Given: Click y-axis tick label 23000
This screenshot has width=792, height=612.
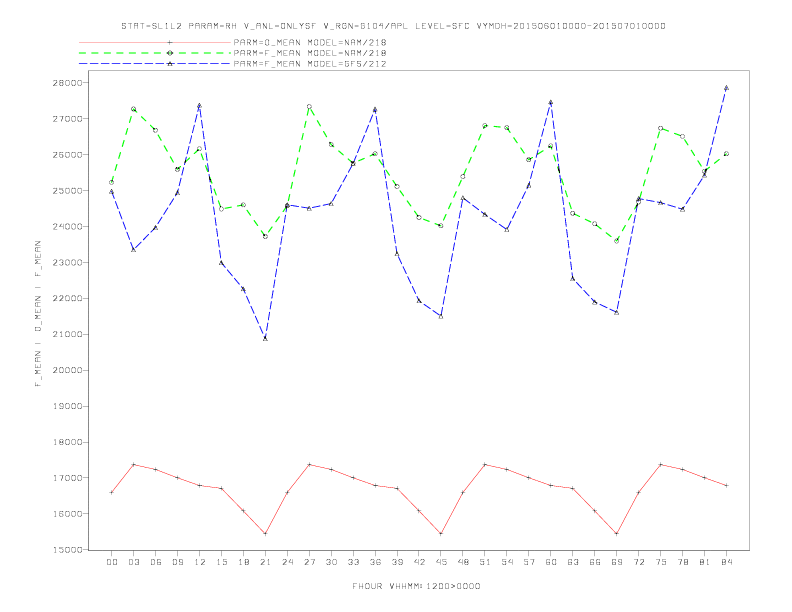Looking at the screenshot, I should (x=68, y=263).
